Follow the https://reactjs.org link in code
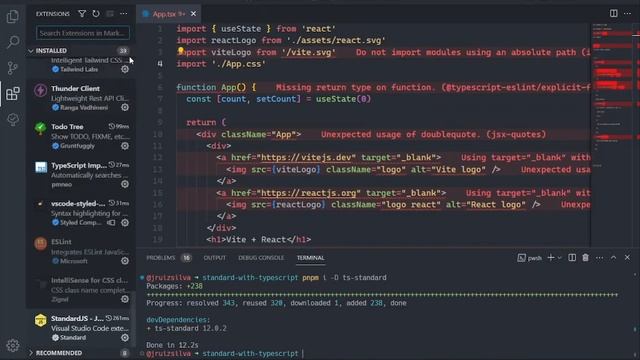 coord(311,193)
